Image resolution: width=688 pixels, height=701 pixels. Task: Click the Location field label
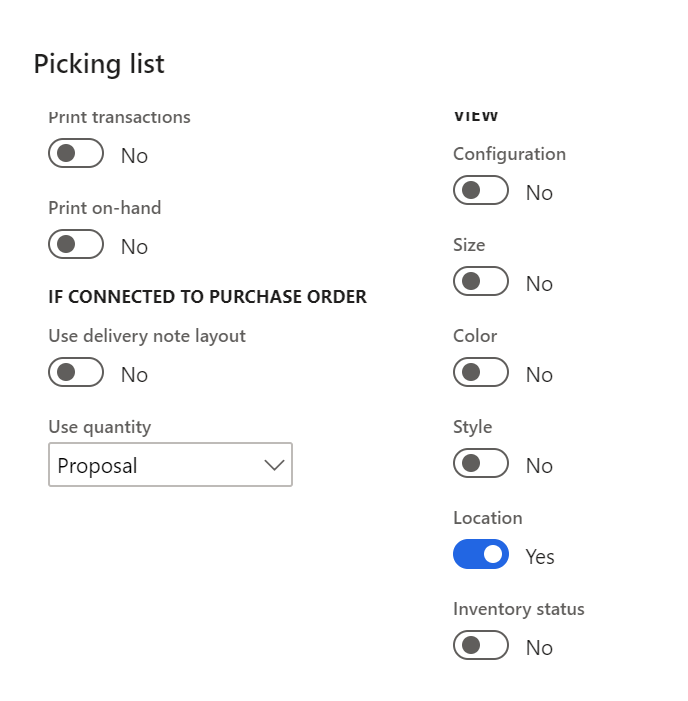488,518
